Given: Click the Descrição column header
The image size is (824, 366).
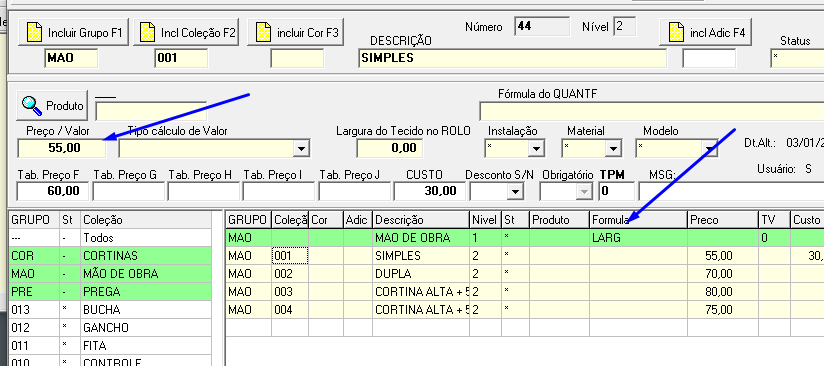Looking at the screenshot, I should [x=421, y=220].
